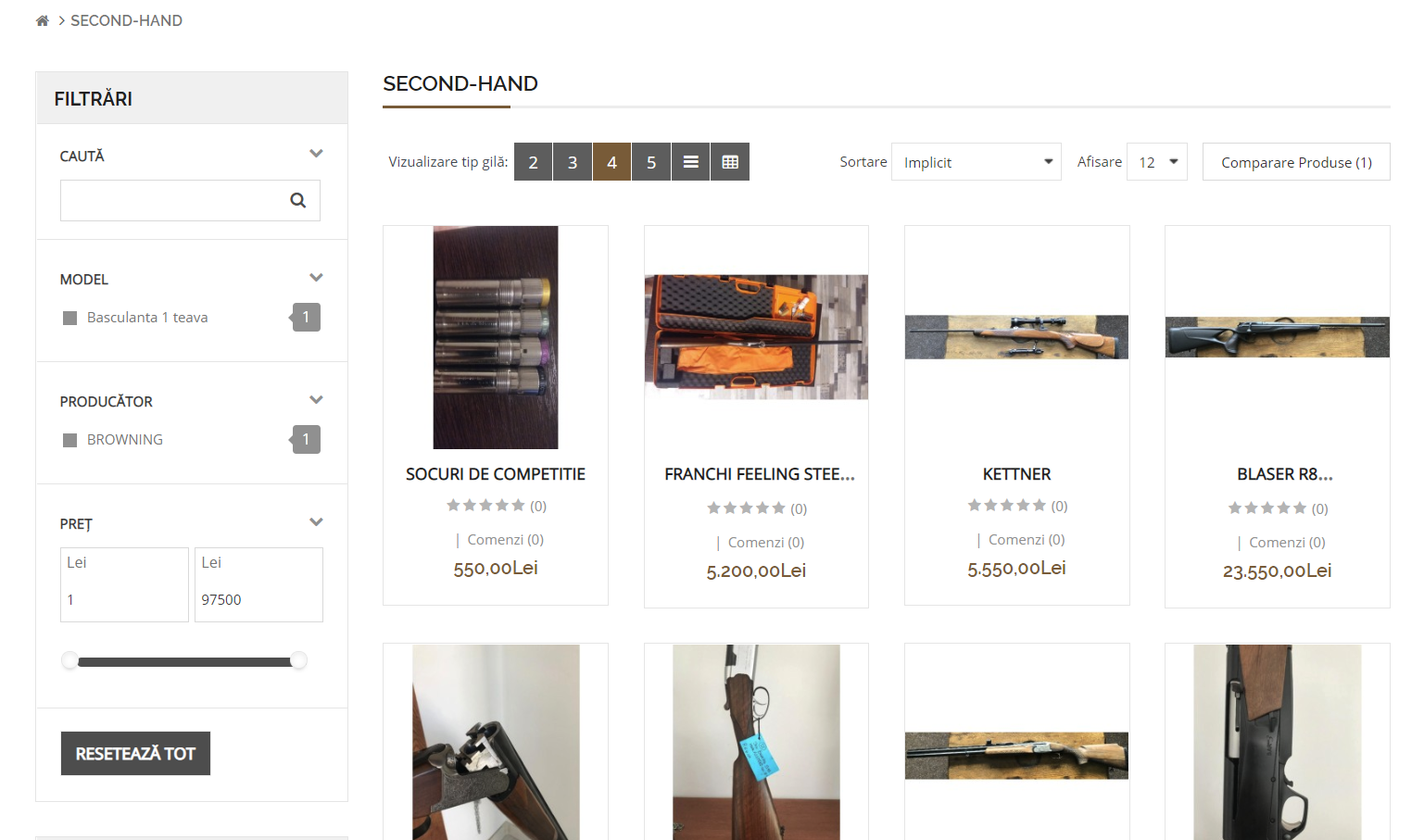Open the KETTNER rifle thumbnail

(1016, 337)
